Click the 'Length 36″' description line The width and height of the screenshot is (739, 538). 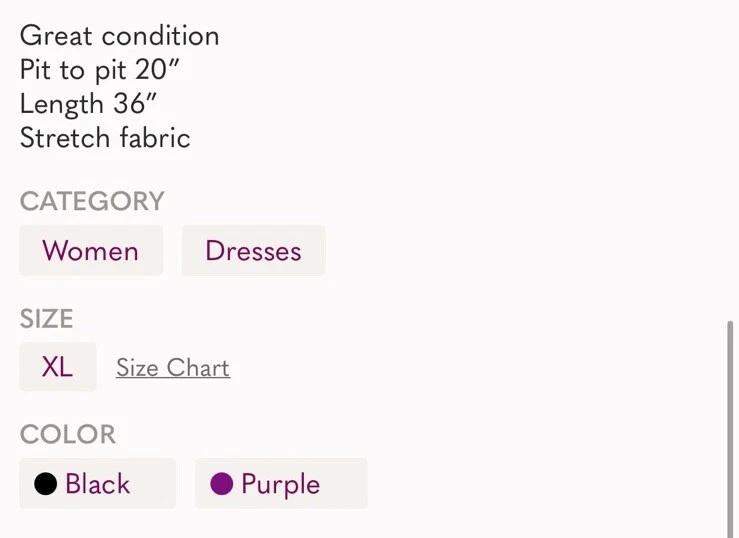pos(89,104)
